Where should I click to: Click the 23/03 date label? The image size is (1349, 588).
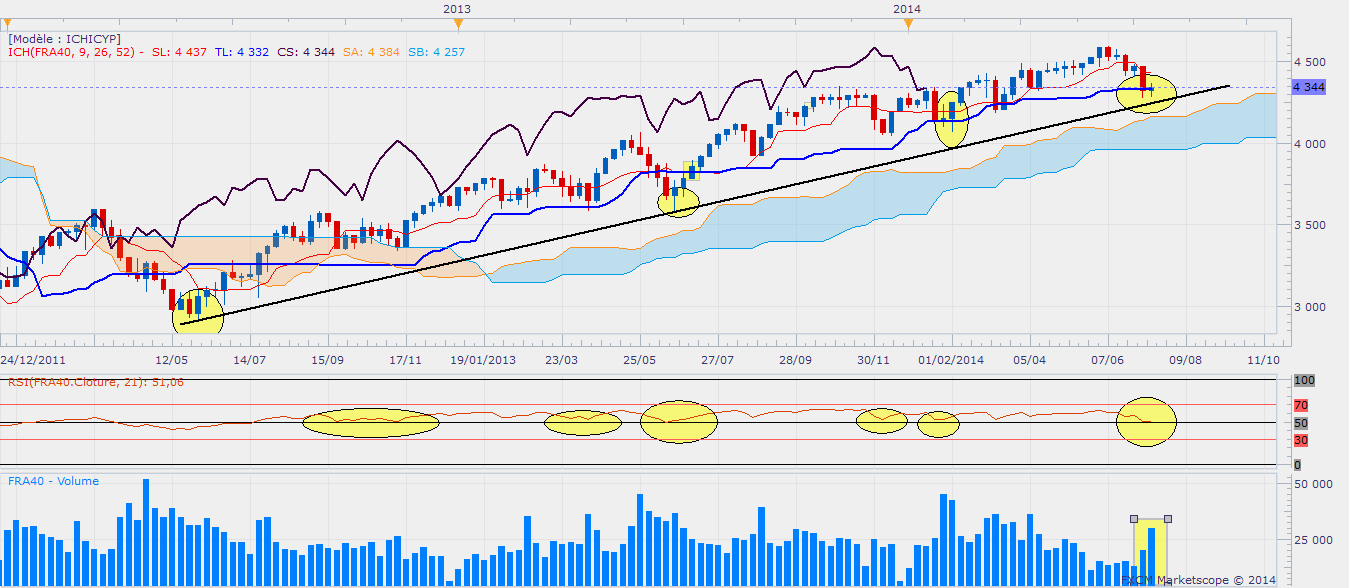tap(561, 358)
